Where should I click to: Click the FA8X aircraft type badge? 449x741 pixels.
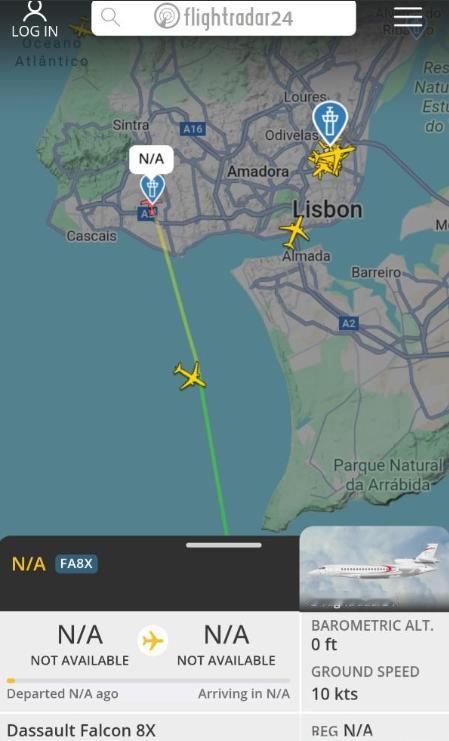click(x=77, y=563)
